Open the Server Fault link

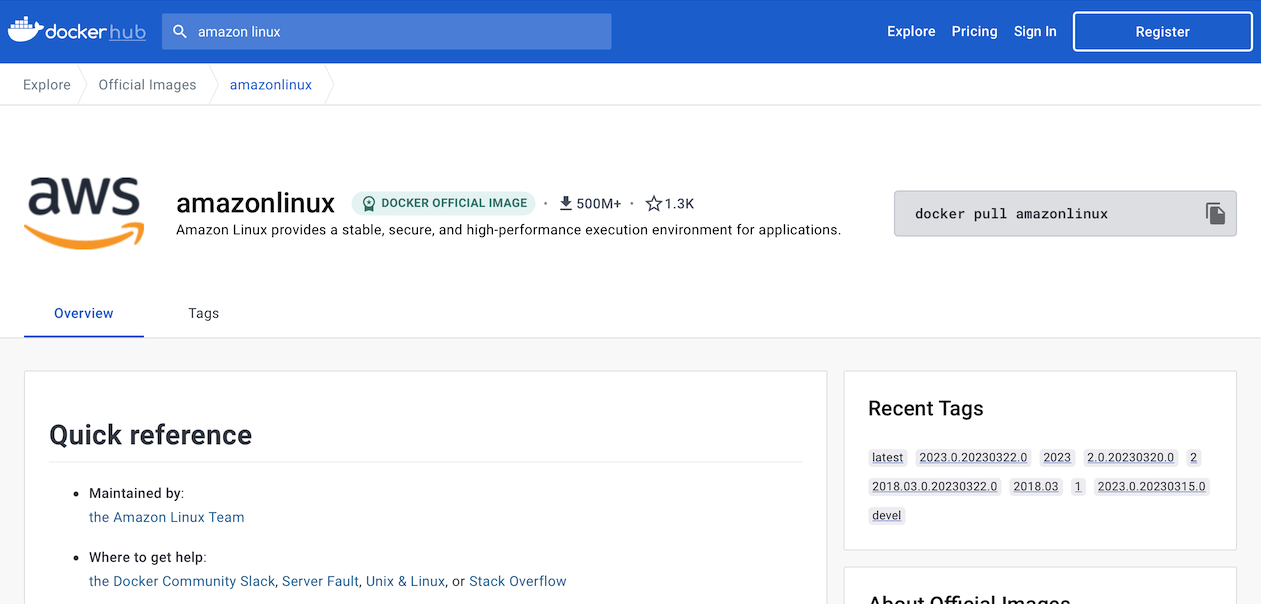pyautogui.click(x=320, y=581)
